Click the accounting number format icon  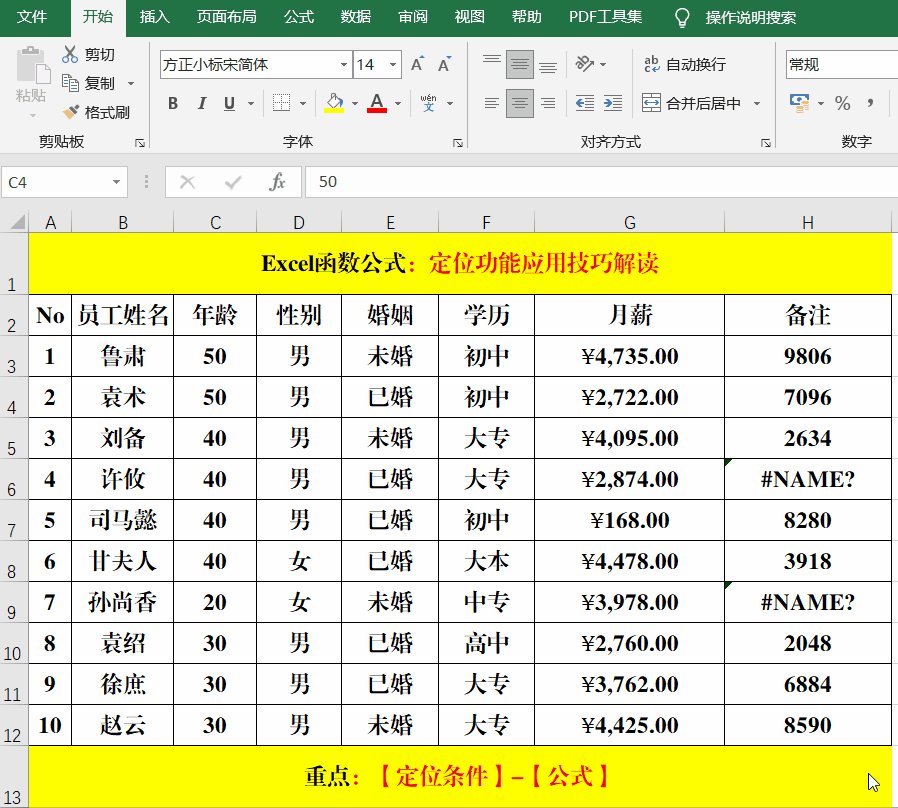(799, 103)
